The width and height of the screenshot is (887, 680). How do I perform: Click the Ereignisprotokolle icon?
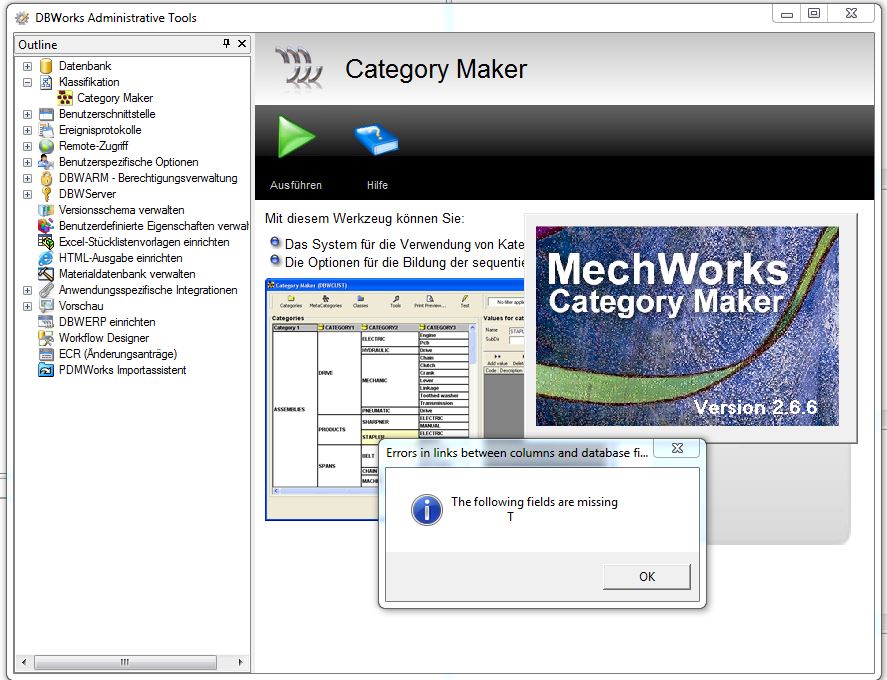point(46,130)
